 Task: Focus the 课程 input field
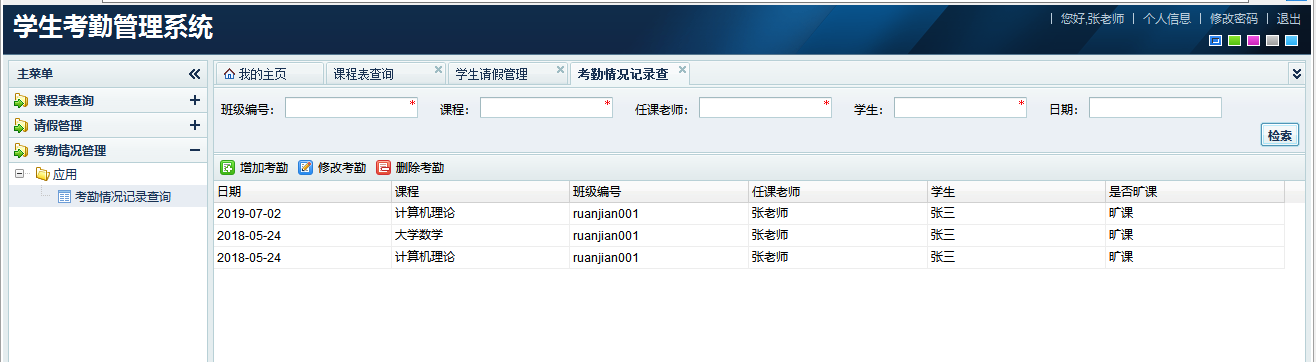546,108
